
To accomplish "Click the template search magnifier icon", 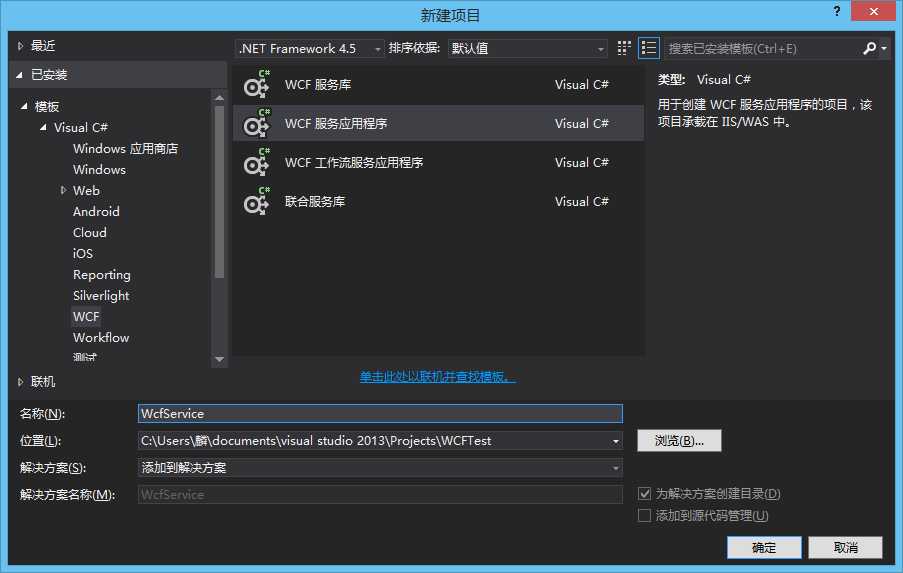I will coord(869,48).
